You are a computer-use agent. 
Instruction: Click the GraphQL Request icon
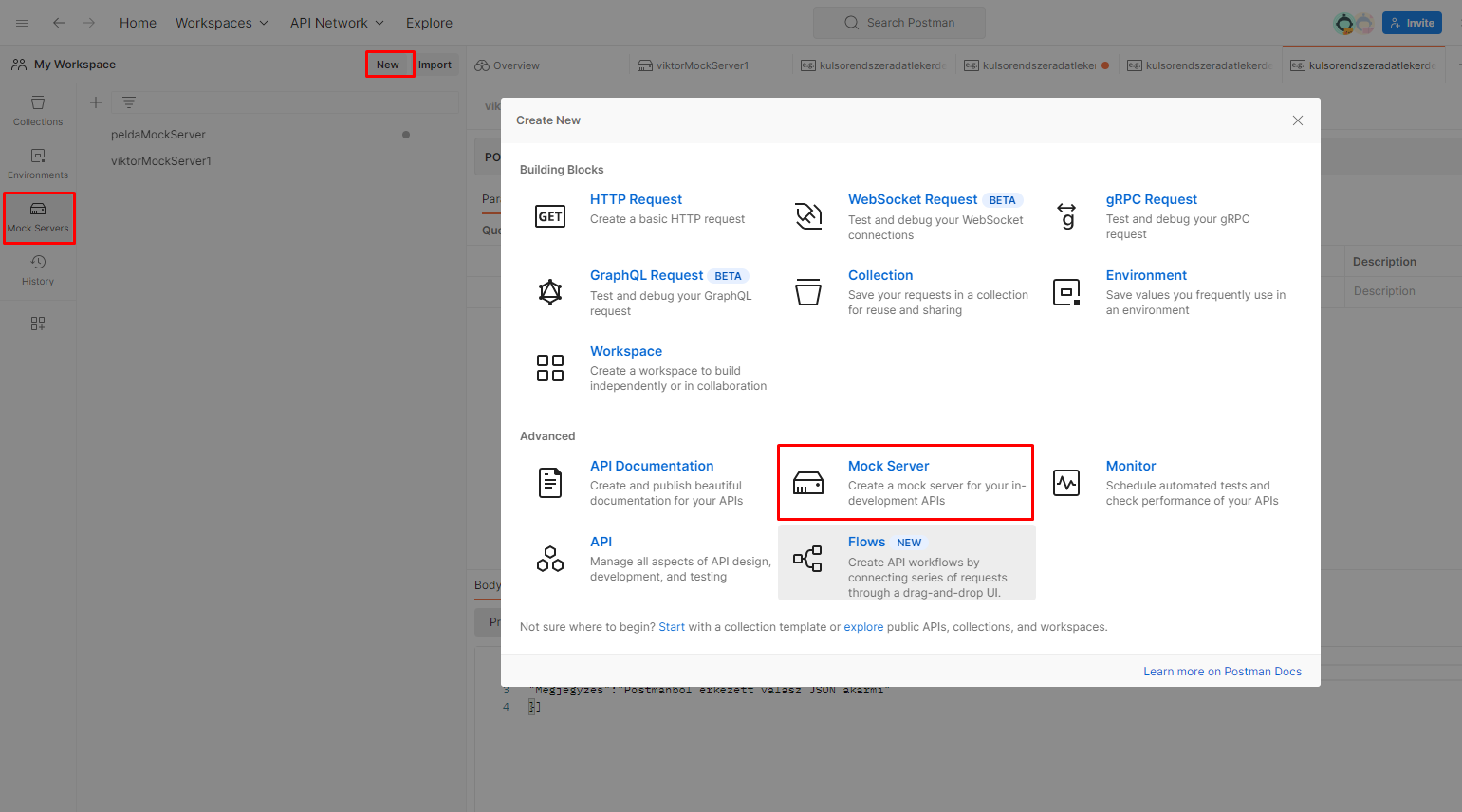[x=550, y=292]
